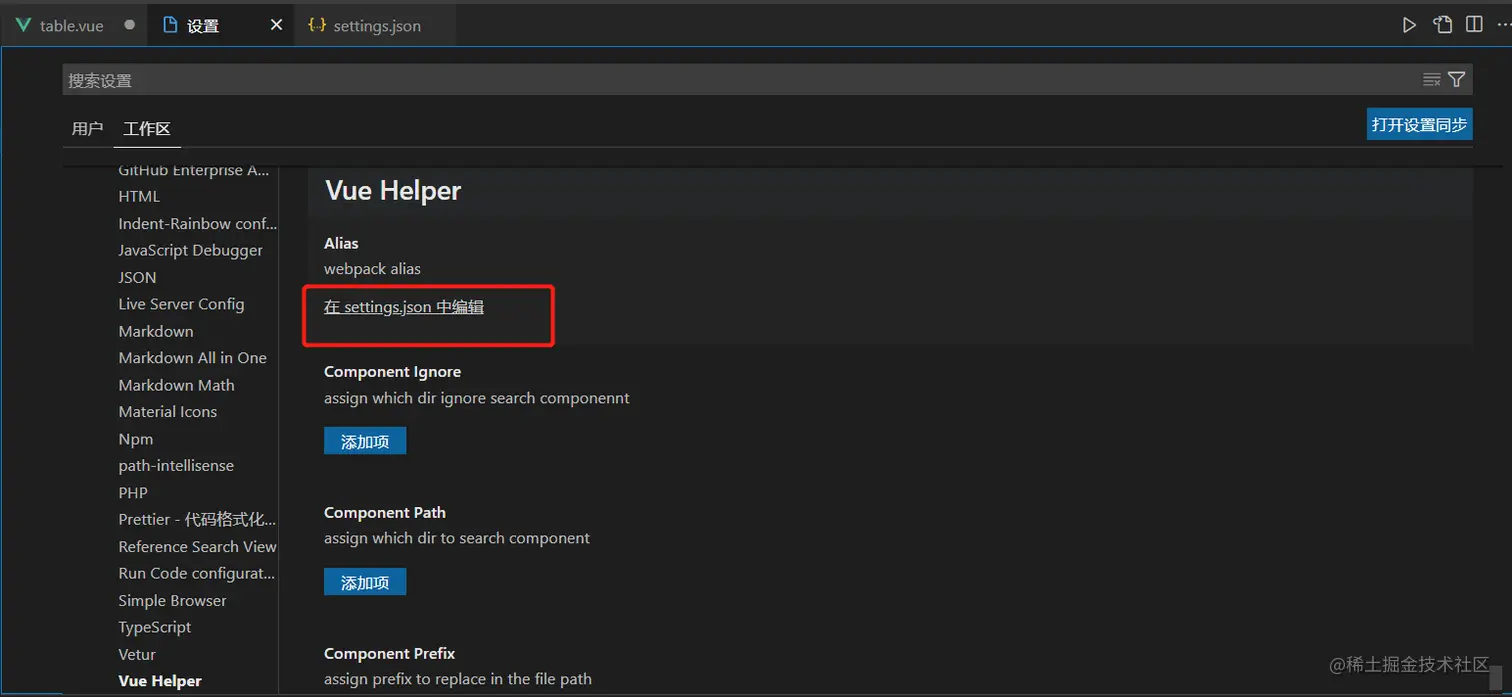Click the Component Ignore setting title
This screenshot has height=697, width=1512.
pyautogui.click(x=392, y=372)
